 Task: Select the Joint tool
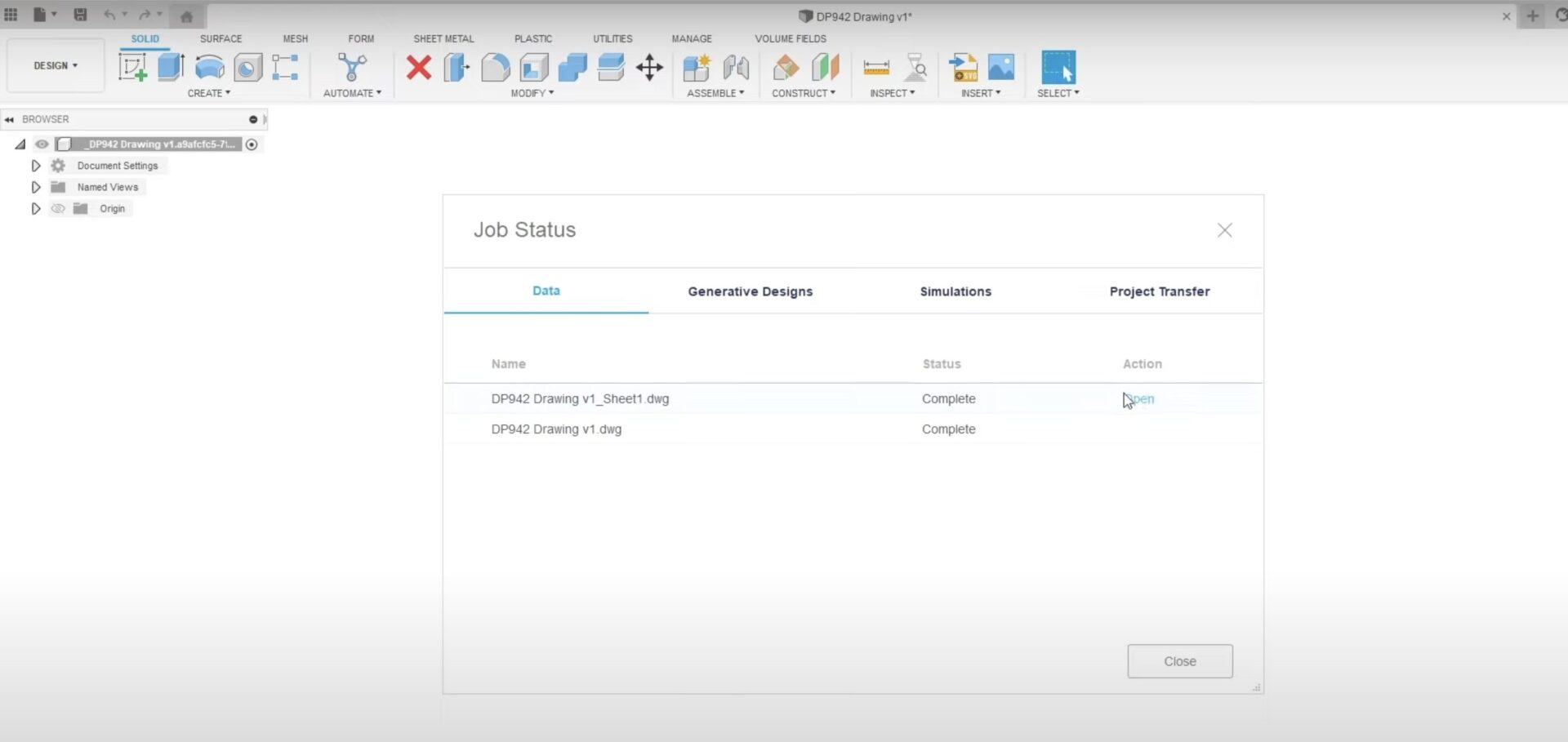point(736,67)
